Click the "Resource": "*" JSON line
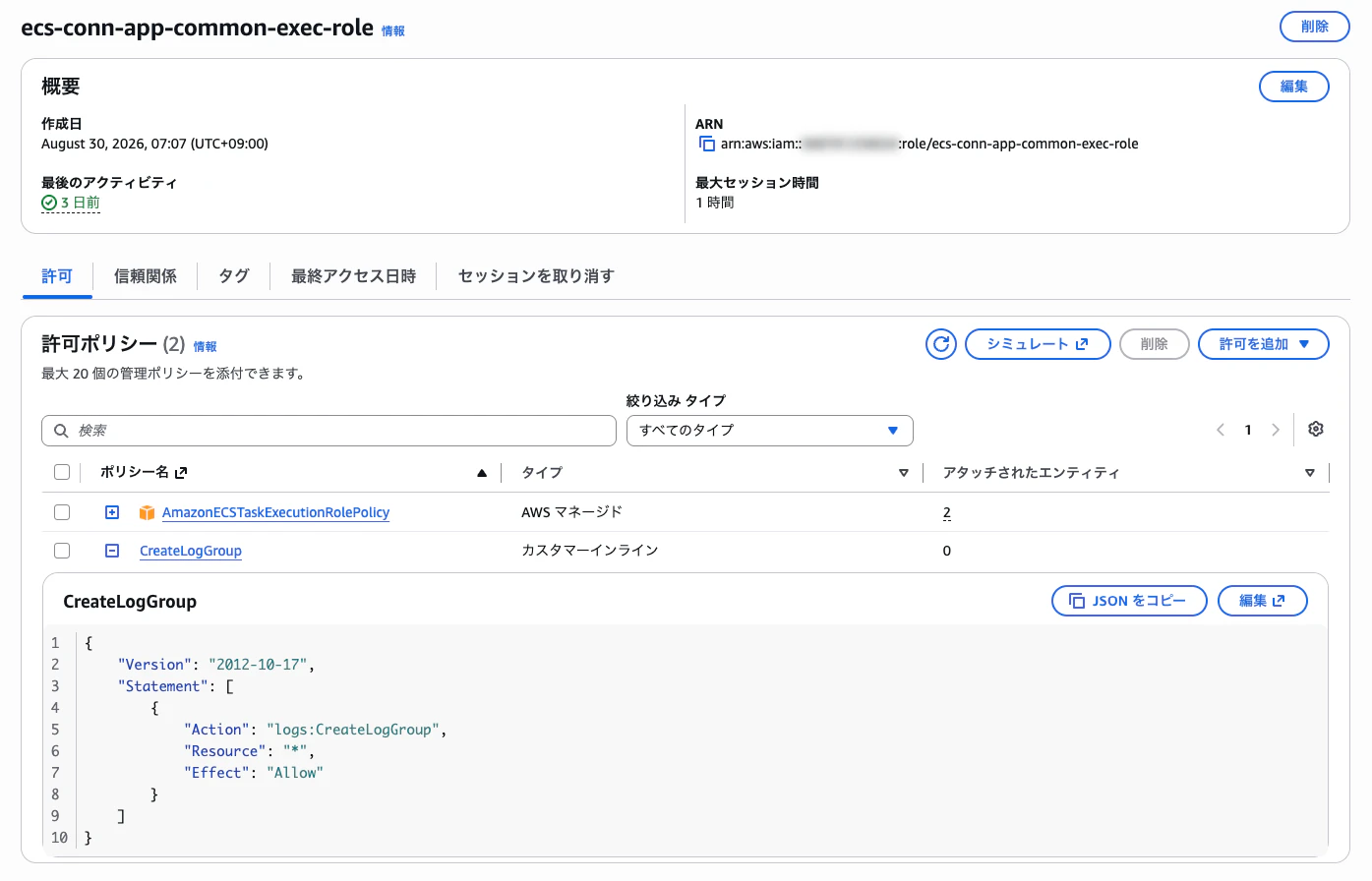Image resolution: width=1372 pixels, height=881 pixels. 249,751
